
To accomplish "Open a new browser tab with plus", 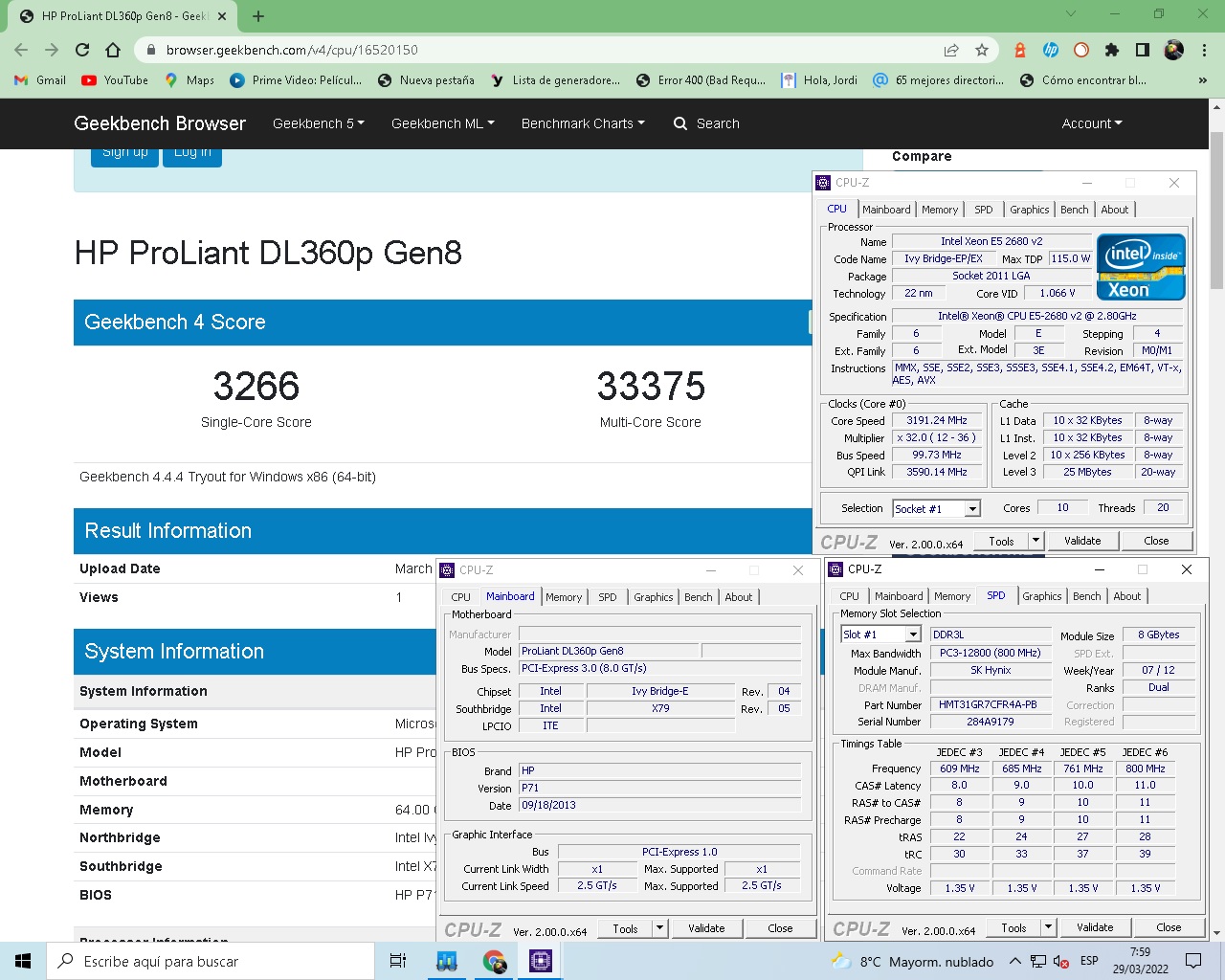I will click(x=258, y=16).
